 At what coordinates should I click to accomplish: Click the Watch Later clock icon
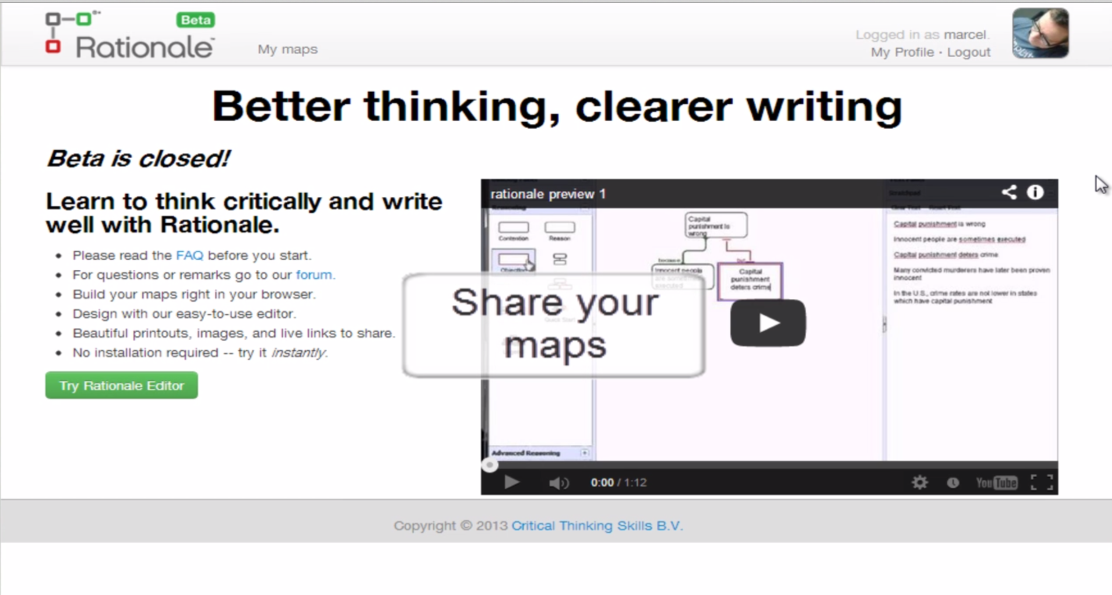point(953,483)
